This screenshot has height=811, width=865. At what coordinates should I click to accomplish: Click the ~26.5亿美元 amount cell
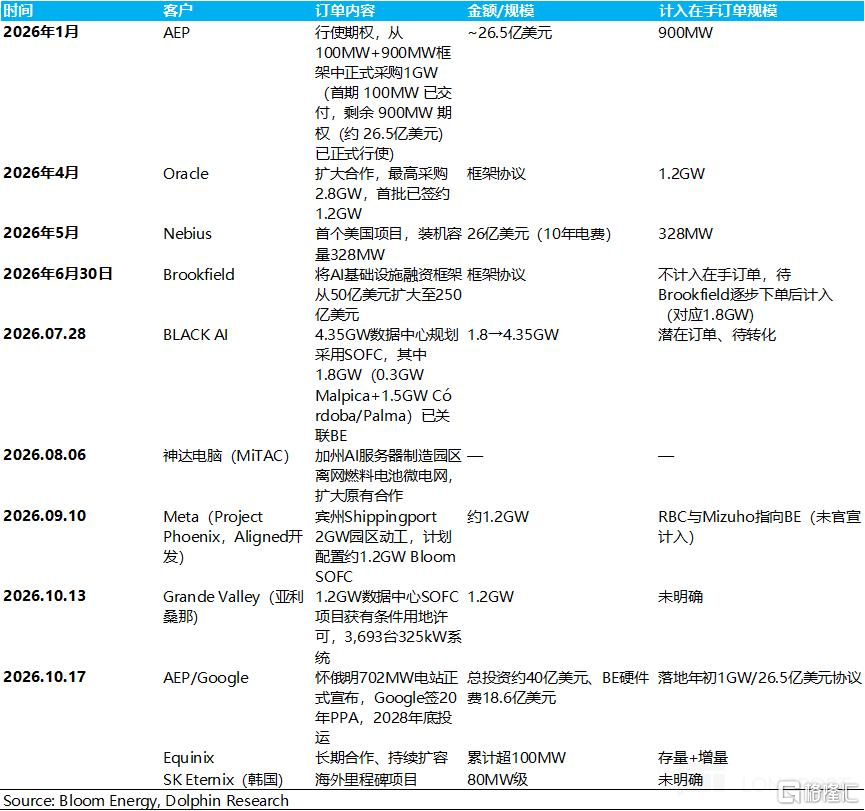[509, 33]
